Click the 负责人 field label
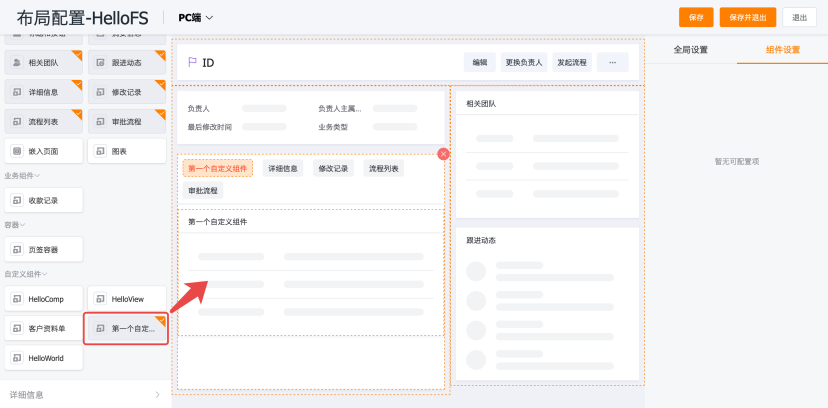Viewport: 828px width, 408px height. click(x=199, y=108)
